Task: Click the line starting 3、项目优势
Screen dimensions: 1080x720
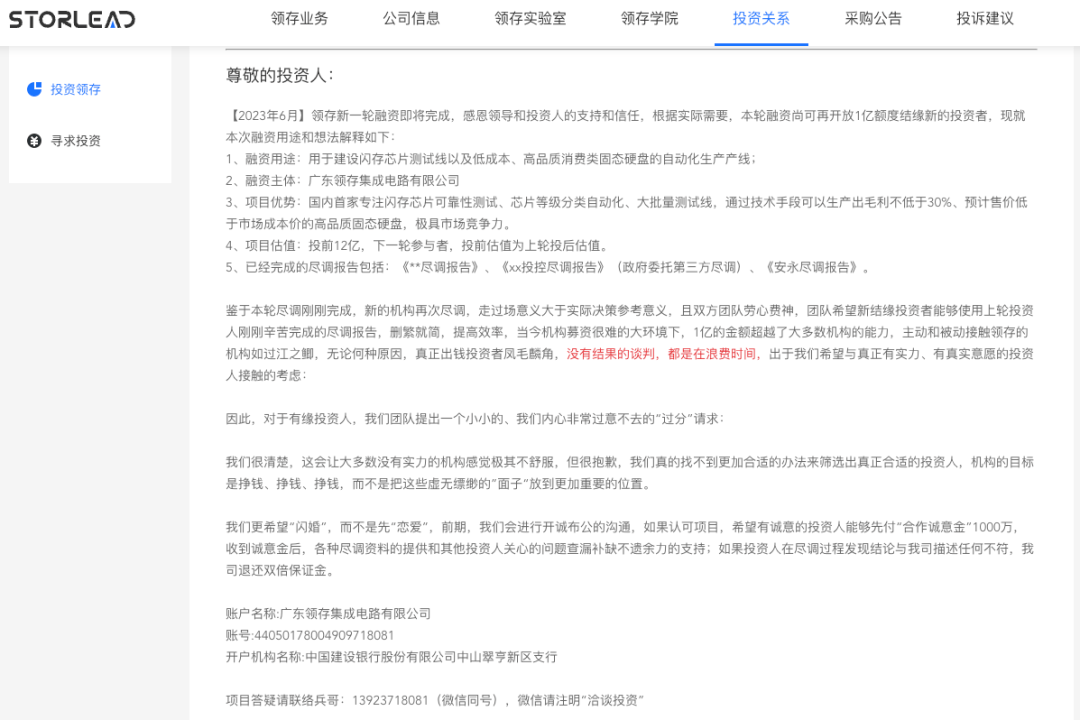Action: coord(627,213)
